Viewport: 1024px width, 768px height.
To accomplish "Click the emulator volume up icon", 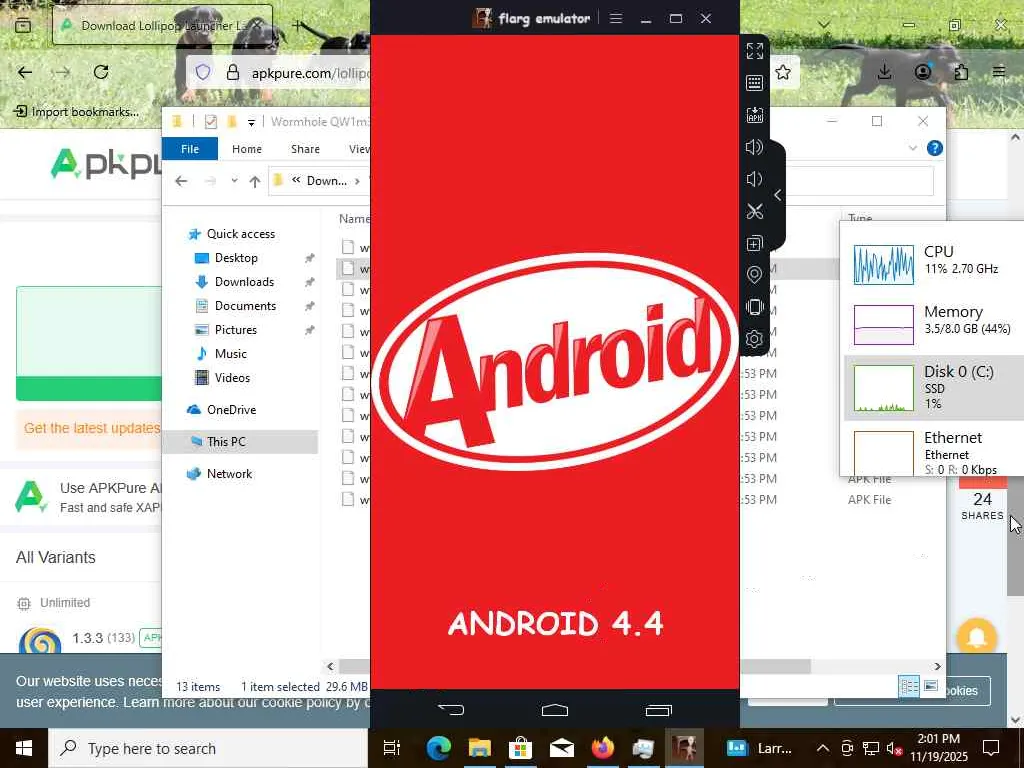I will click(x=754, y=147).
